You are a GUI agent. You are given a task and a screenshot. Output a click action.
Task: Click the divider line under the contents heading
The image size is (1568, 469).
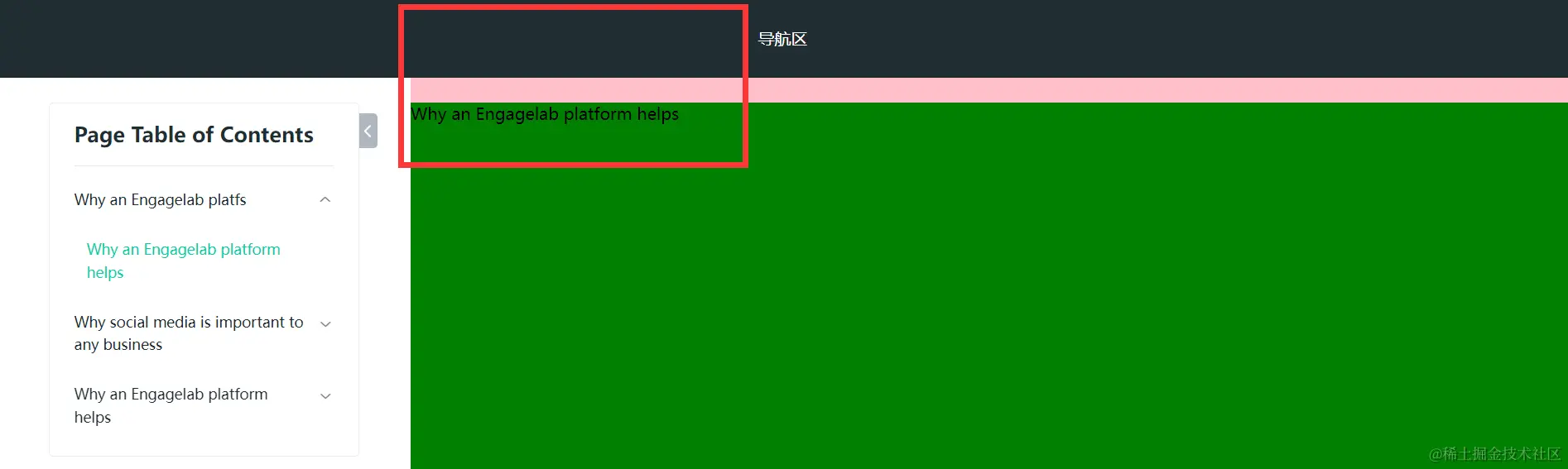[204, 165]
